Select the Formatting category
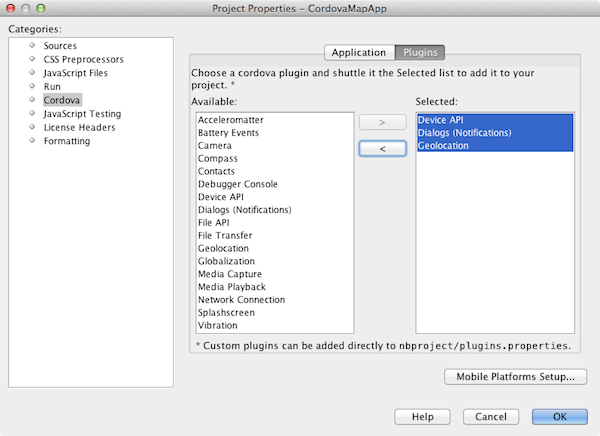600x436 pixels. (x=66, y=141)
